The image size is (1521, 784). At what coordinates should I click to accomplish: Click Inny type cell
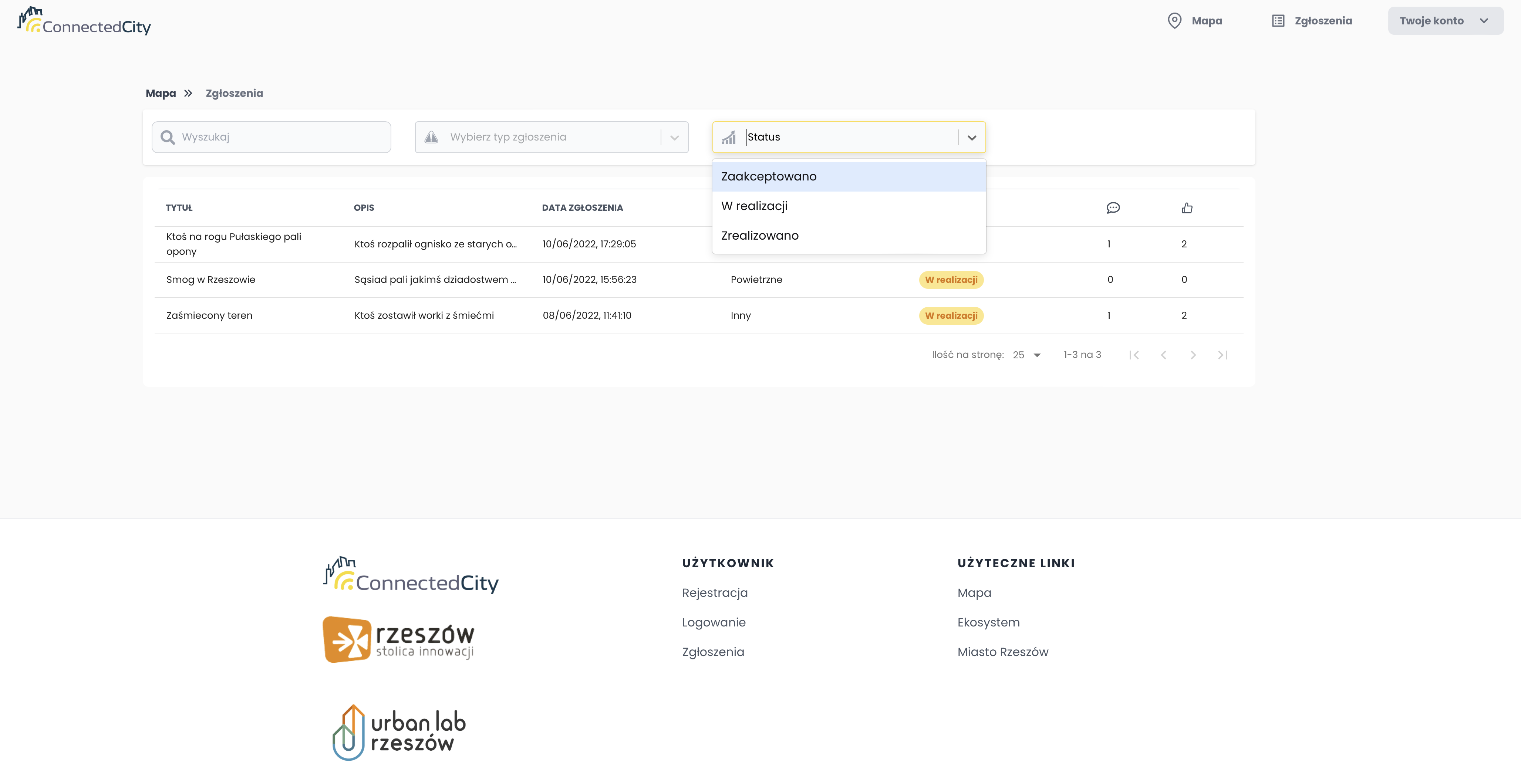(741, 316)
